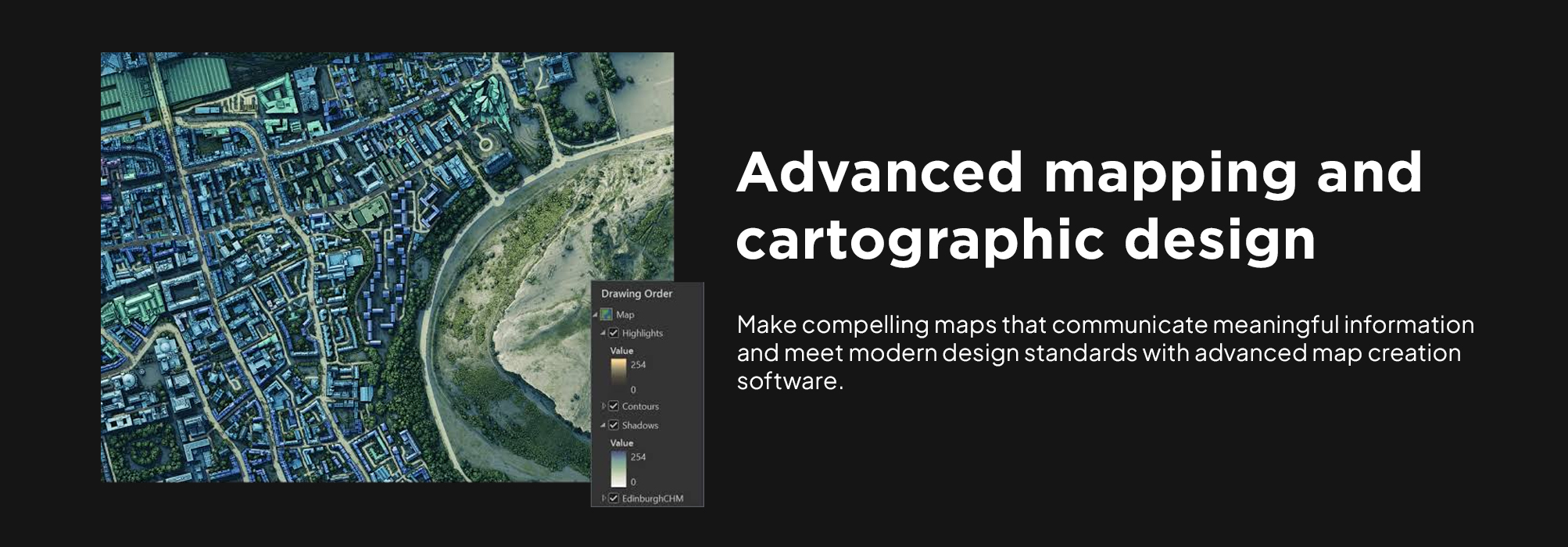Select the Shadows layer name
Viewport: 1568px width, 547px height.
coord(640,425)
